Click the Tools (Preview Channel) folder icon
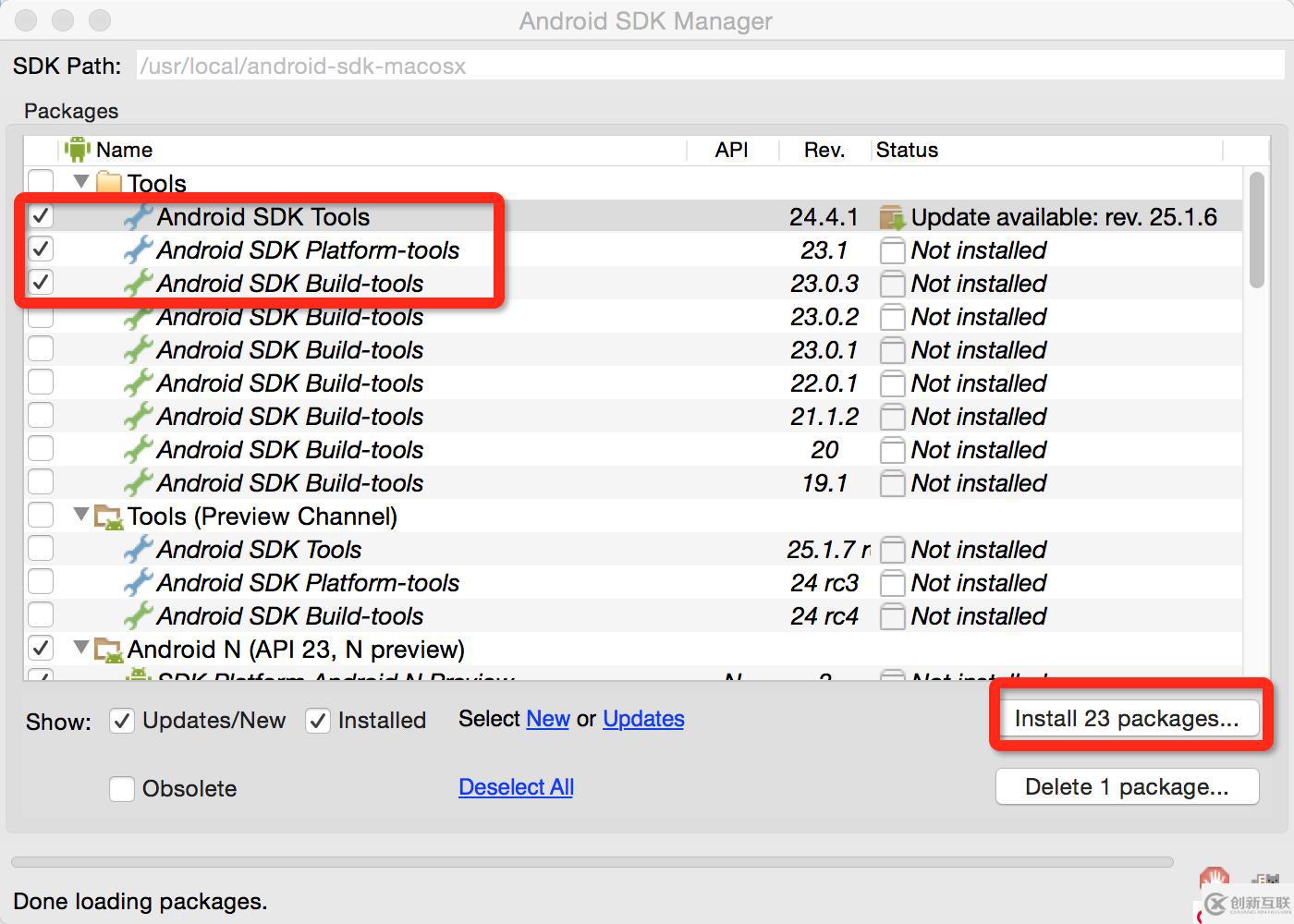1294x924 pixels. pyautogui.click(x=109, y=517)
